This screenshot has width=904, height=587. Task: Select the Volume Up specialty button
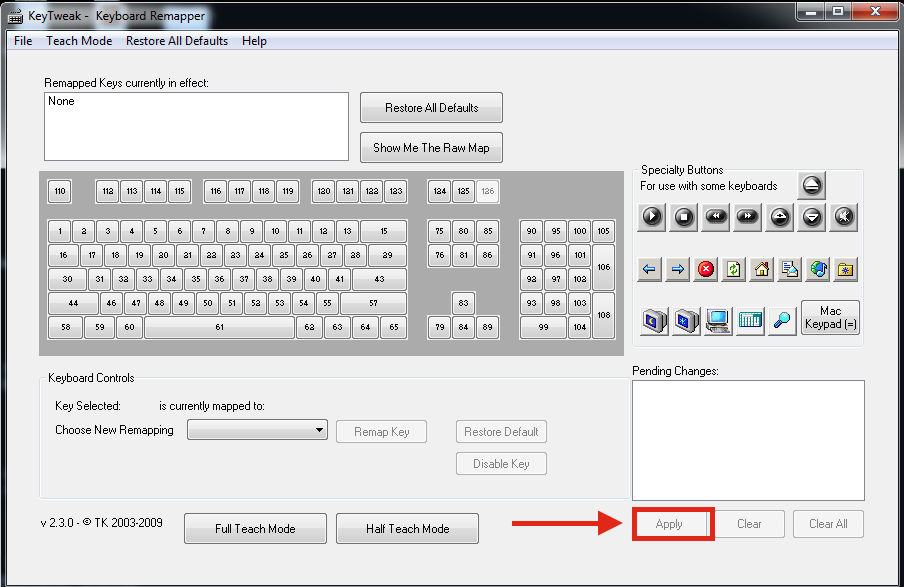(x=780, y=217)
